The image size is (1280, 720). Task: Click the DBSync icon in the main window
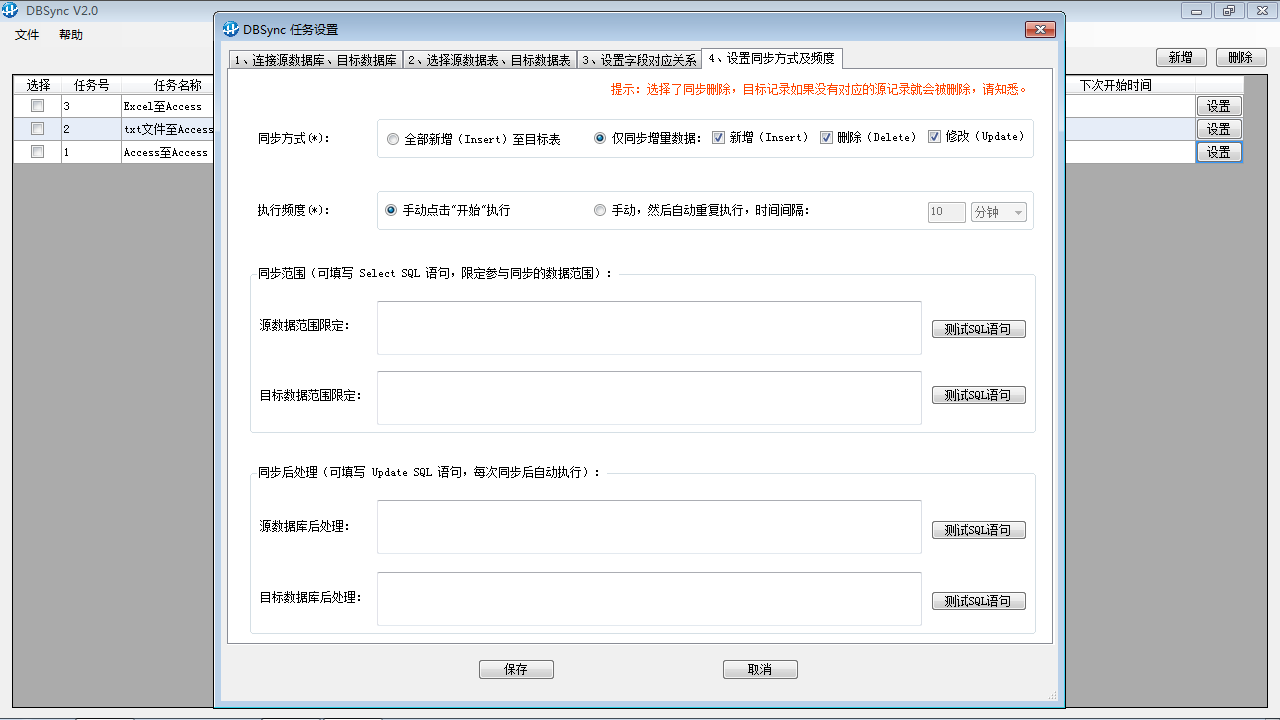(x=9, y=8)
